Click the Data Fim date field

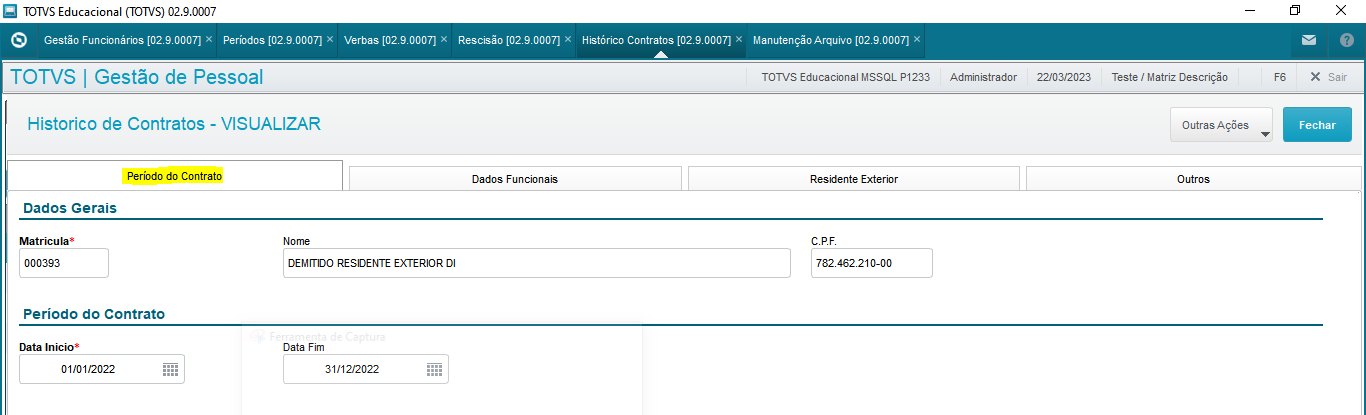point(366,369)
